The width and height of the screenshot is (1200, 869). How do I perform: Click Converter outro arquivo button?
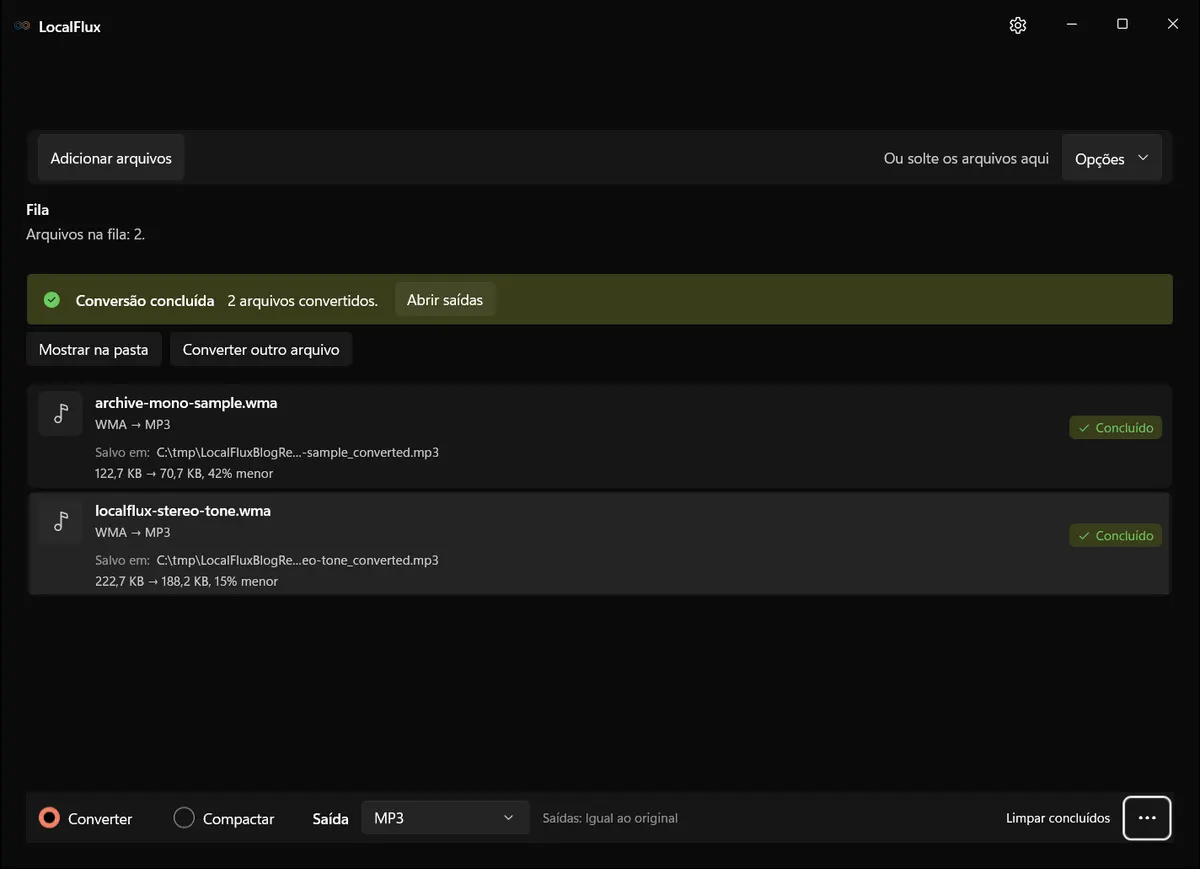coord(261,349)
